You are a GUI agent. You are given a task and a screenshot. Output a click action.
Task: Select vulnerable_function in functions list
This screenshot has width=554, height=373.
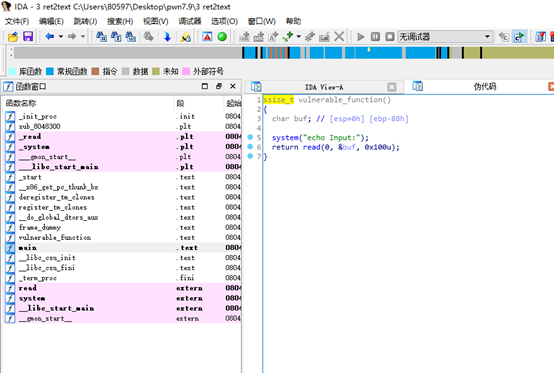click(123, 238)
